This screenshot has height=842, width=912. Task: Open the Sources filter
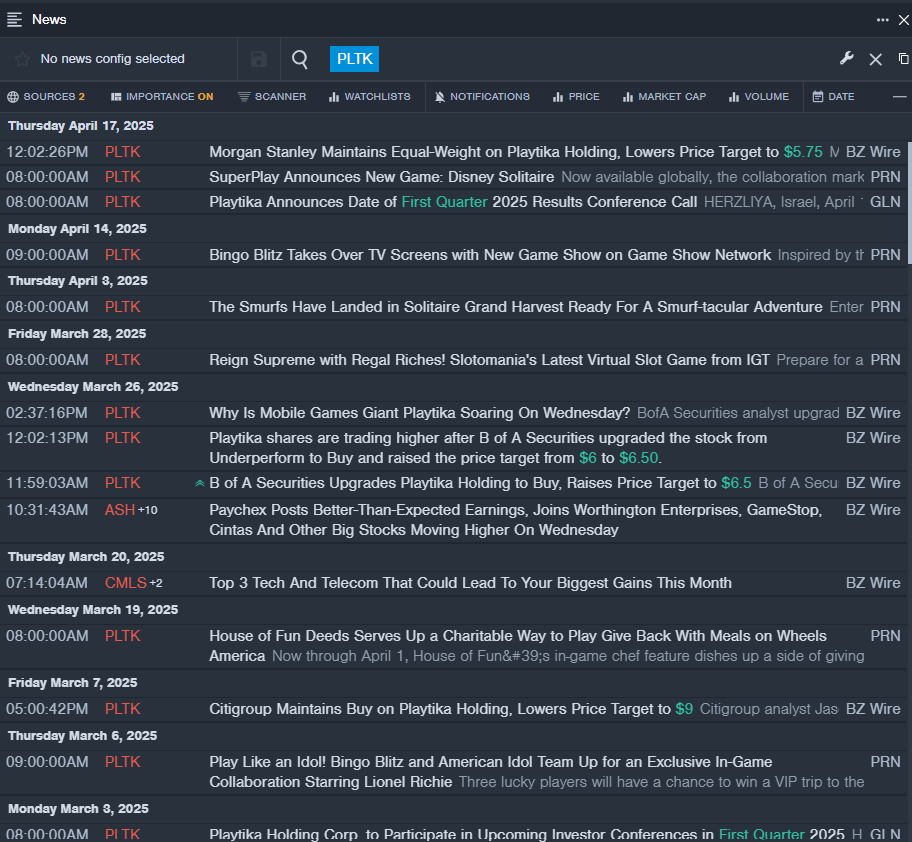pos(46,97)
